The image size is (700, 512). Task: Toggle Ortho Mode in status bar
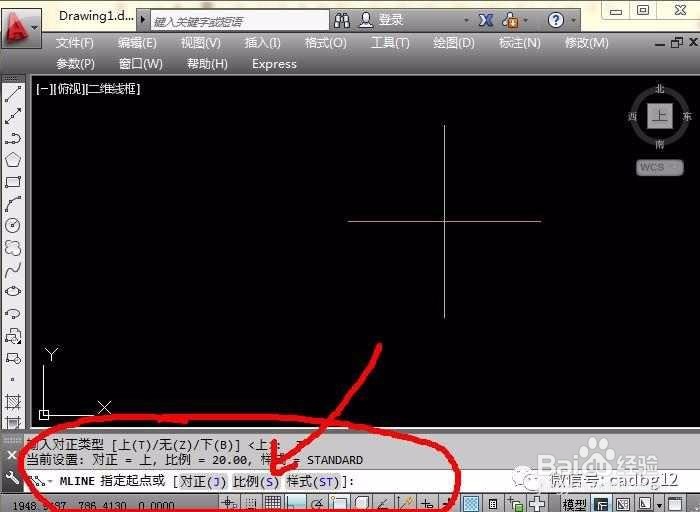point(296,504)
